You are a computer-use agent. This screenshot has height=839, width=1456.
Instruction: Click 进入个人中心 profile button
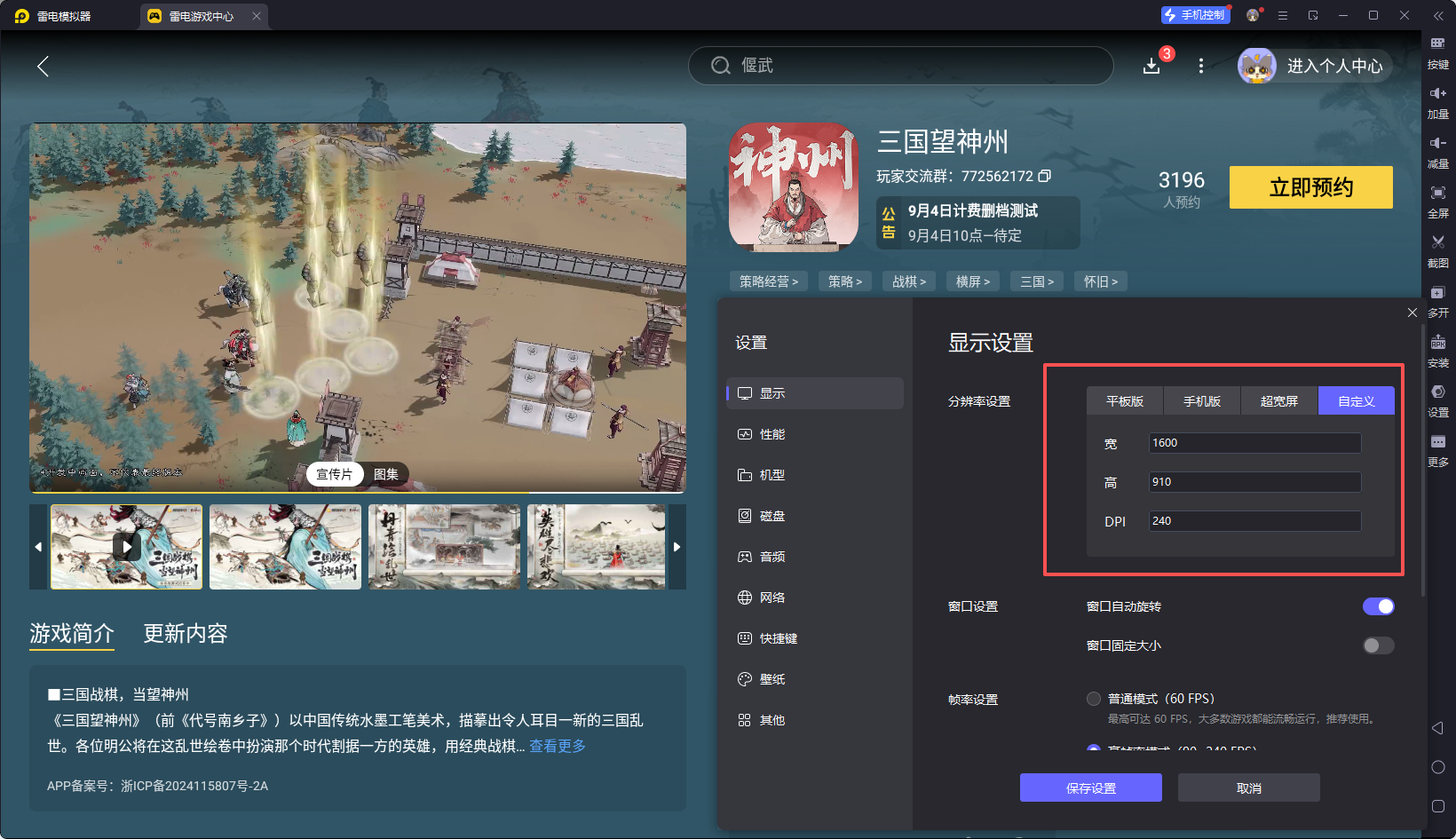(x=1315, y=66)
